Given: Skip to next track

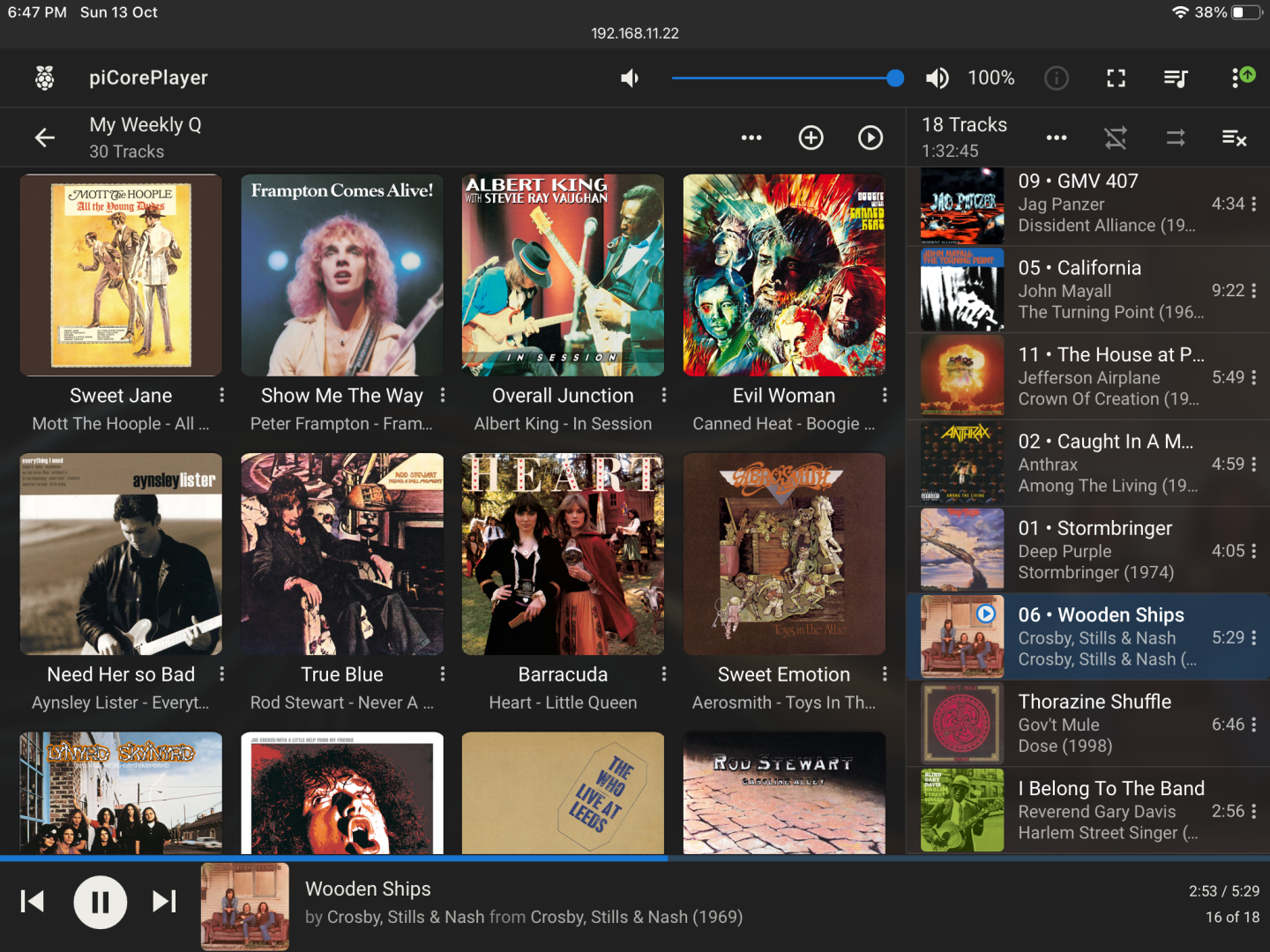Looking at the screenshot, I should pos(165,902).
